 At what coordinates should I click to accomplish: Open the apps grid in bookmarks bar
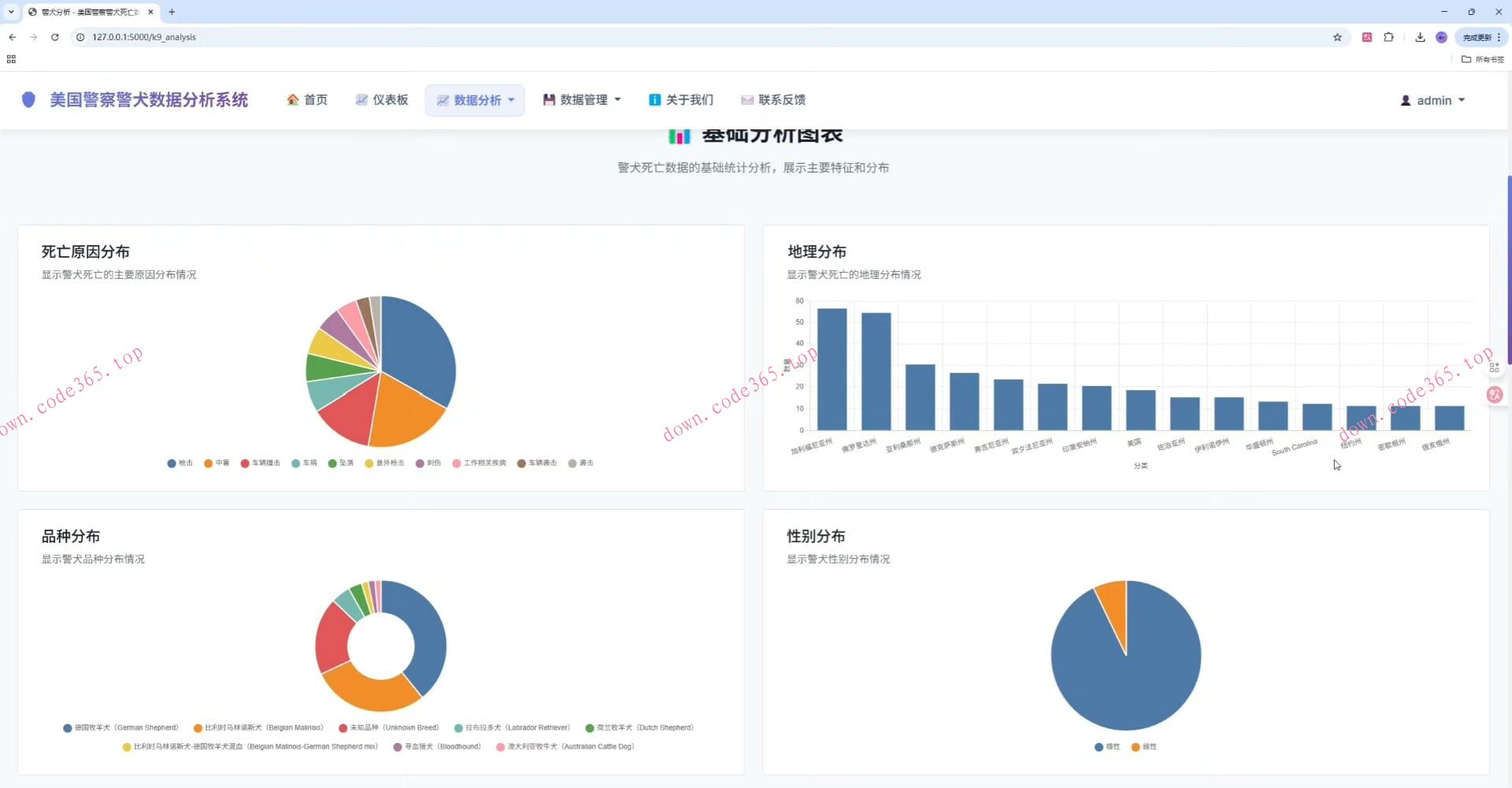click(11, 59)
